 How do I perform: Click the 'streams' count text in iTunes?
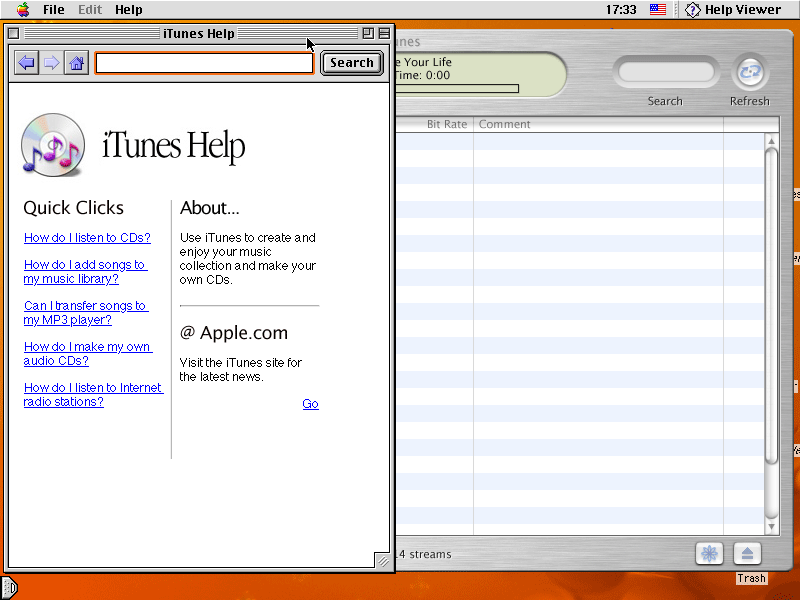[x=424, y=554]
